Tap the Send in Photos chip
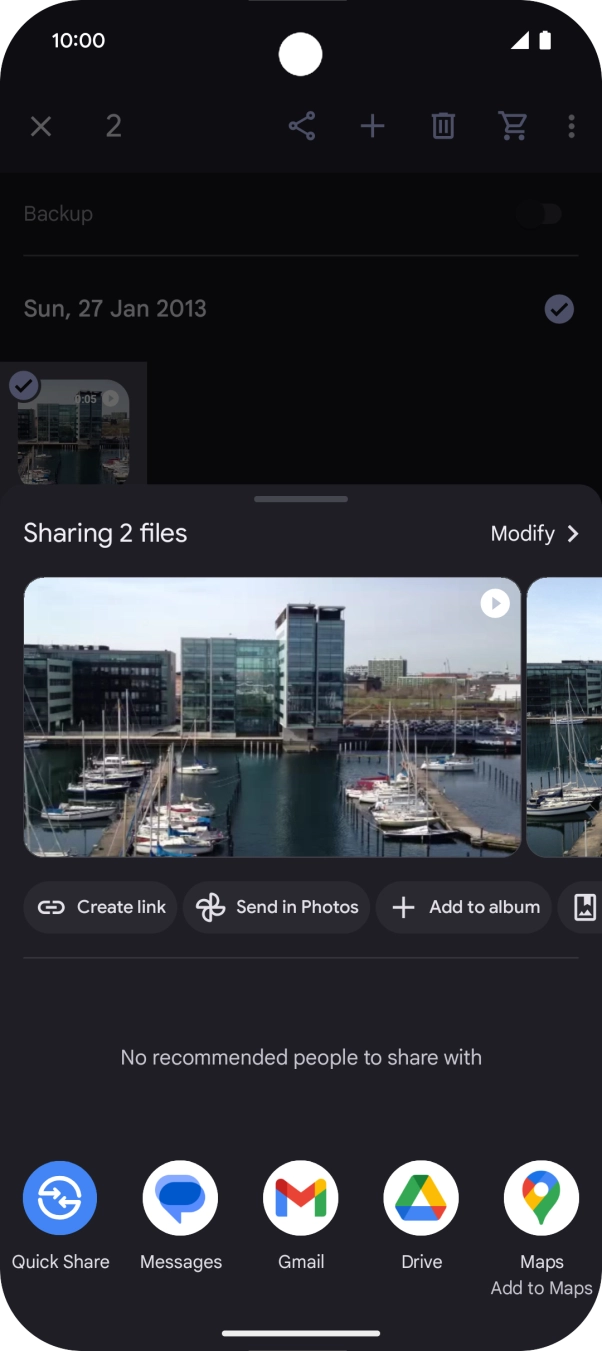 coord(277,907)
